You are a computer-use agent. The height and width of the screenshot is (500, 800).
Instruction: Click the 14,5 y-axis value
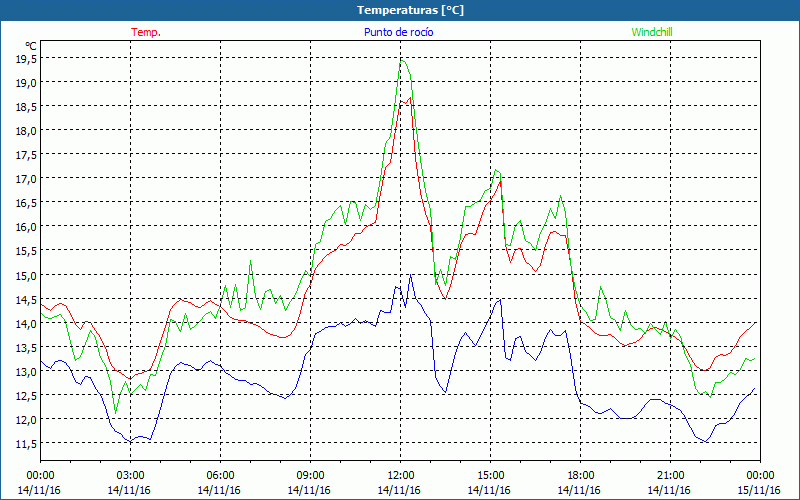click(26, 299)
